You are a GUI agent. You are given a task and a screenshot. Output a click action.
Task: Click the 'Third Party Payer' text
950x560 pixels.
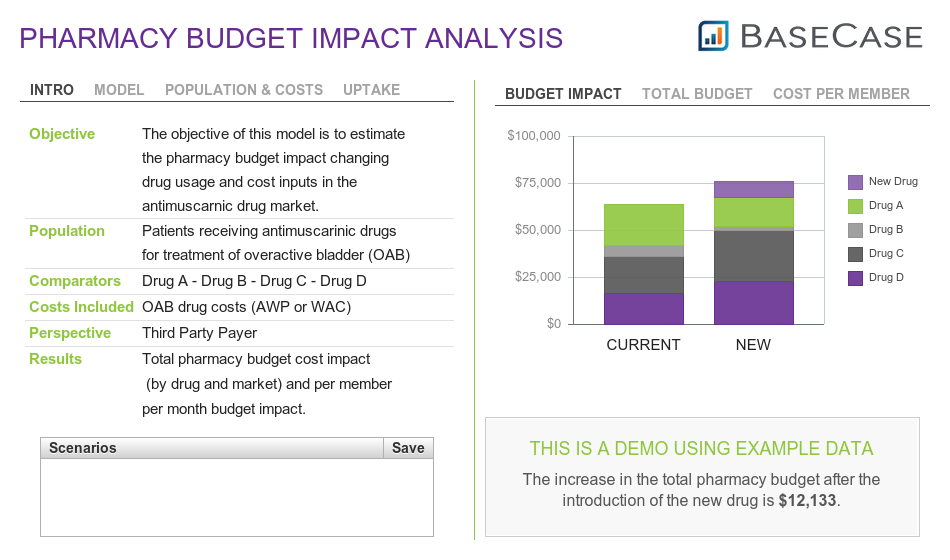199,333
